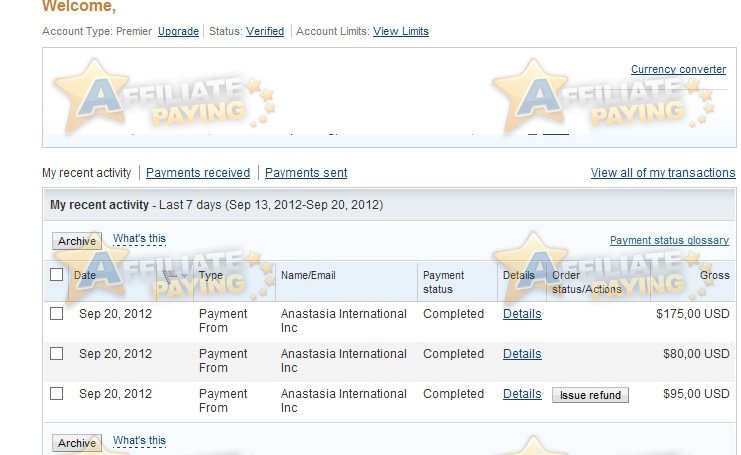The image size is (741, 455).
Task: Click the $80,00 USD amount
Action: [x=696, y=354]
